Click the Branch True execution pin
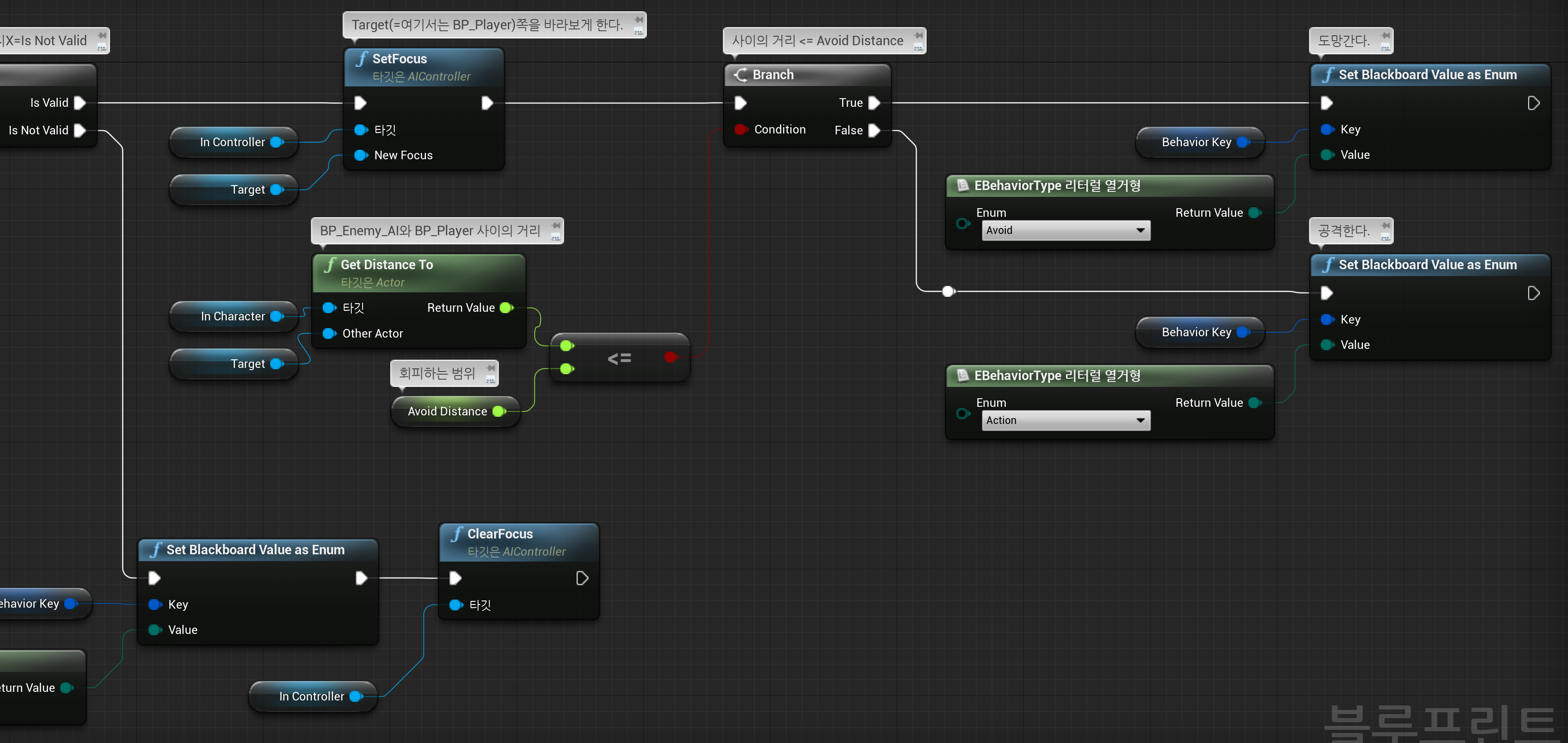 (874, 103)
